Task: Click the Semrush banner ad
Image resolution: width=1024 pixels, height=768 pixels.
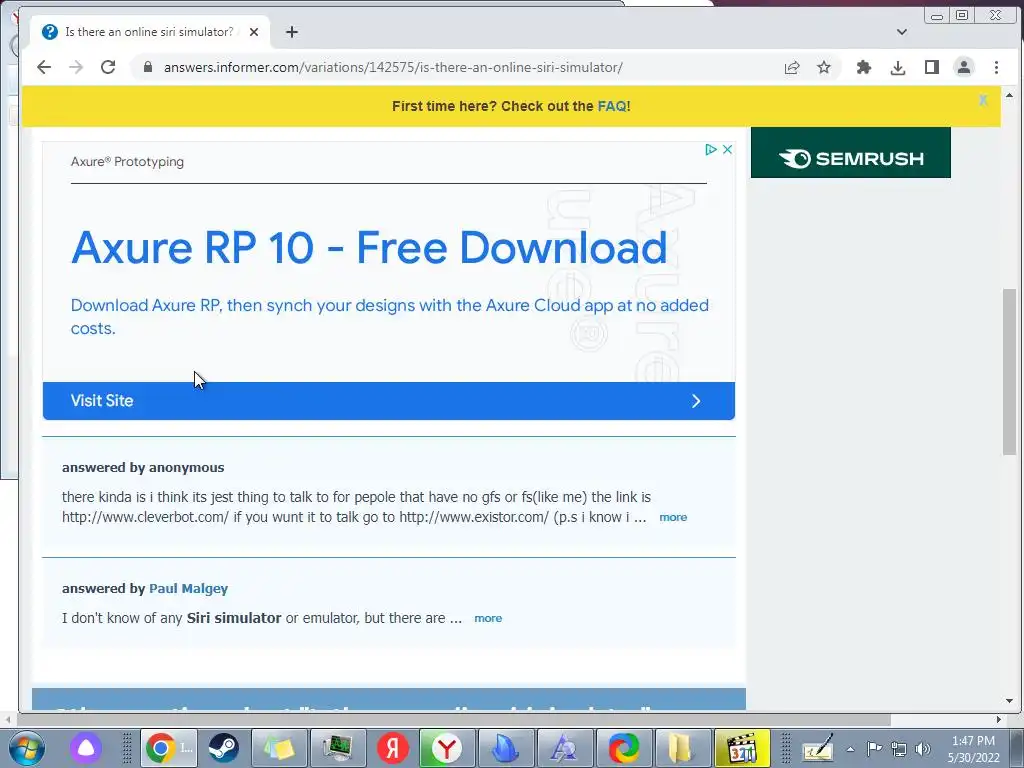Action: [x=850, y=153]
